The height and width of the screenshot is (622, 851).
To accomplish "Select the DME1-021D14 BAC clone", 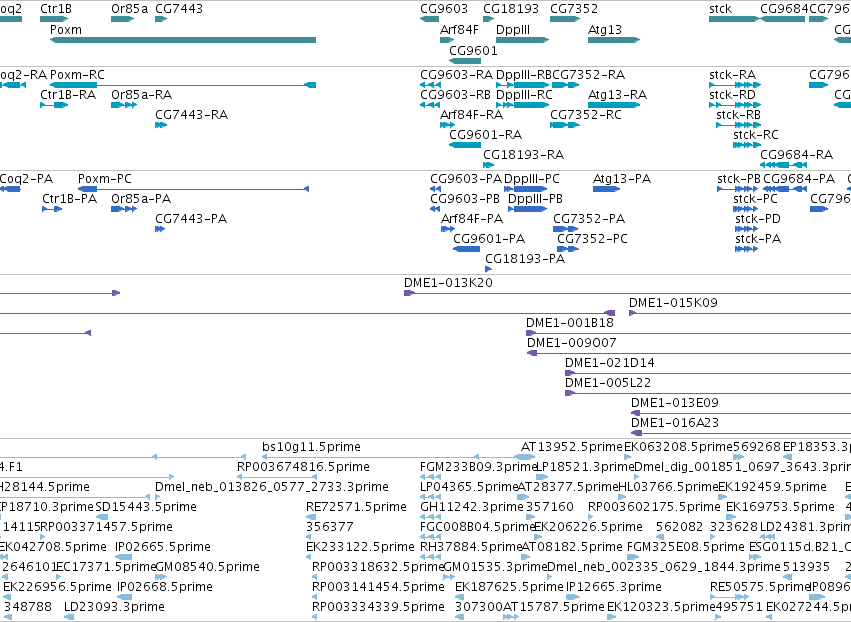I will coord(708,373).
